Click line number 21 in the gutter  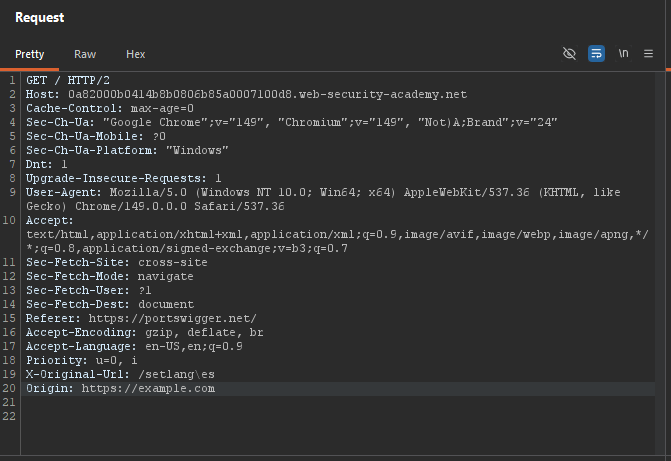[9, 402]
